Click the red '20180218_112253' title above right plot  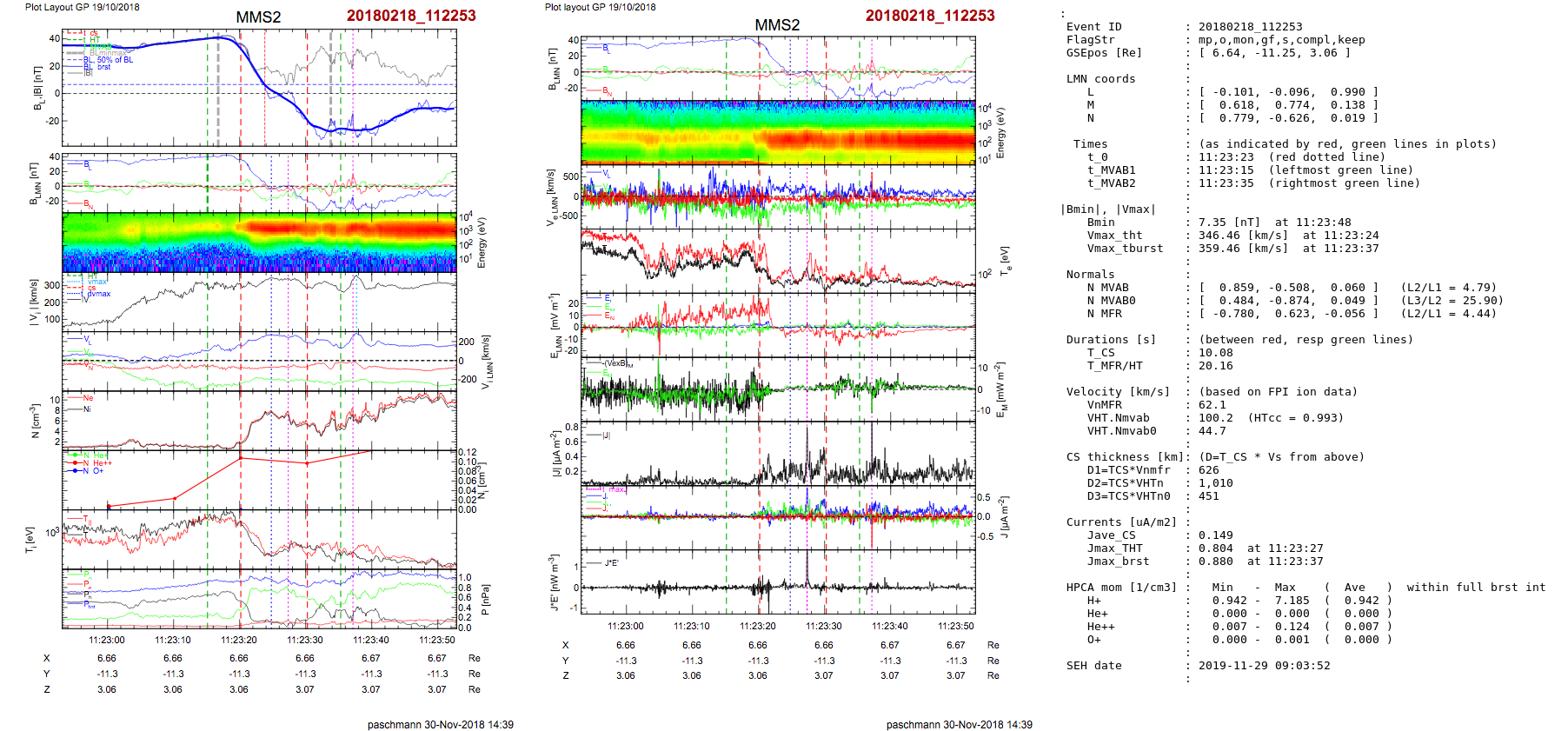[930, 16]
